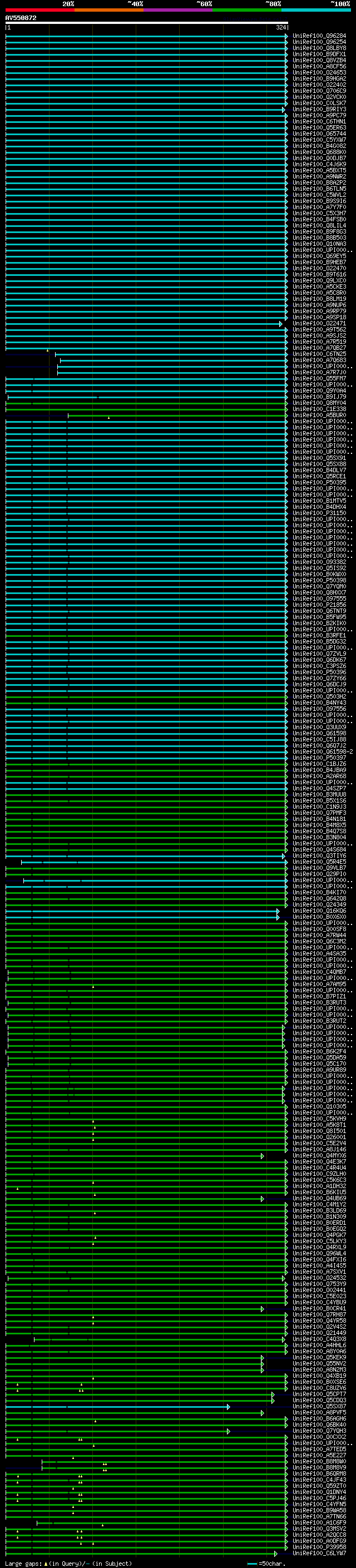Open hit UniRef100_B9RIY3
Image resolution: width=356 pixels, height=1568 pixels.
point(319,110)
